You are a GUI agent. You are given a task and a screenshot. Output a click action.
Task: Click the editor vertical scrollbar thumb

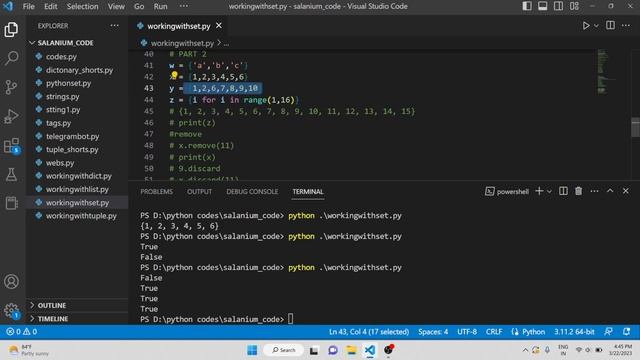pyautogui.click(x=636, y=127)
